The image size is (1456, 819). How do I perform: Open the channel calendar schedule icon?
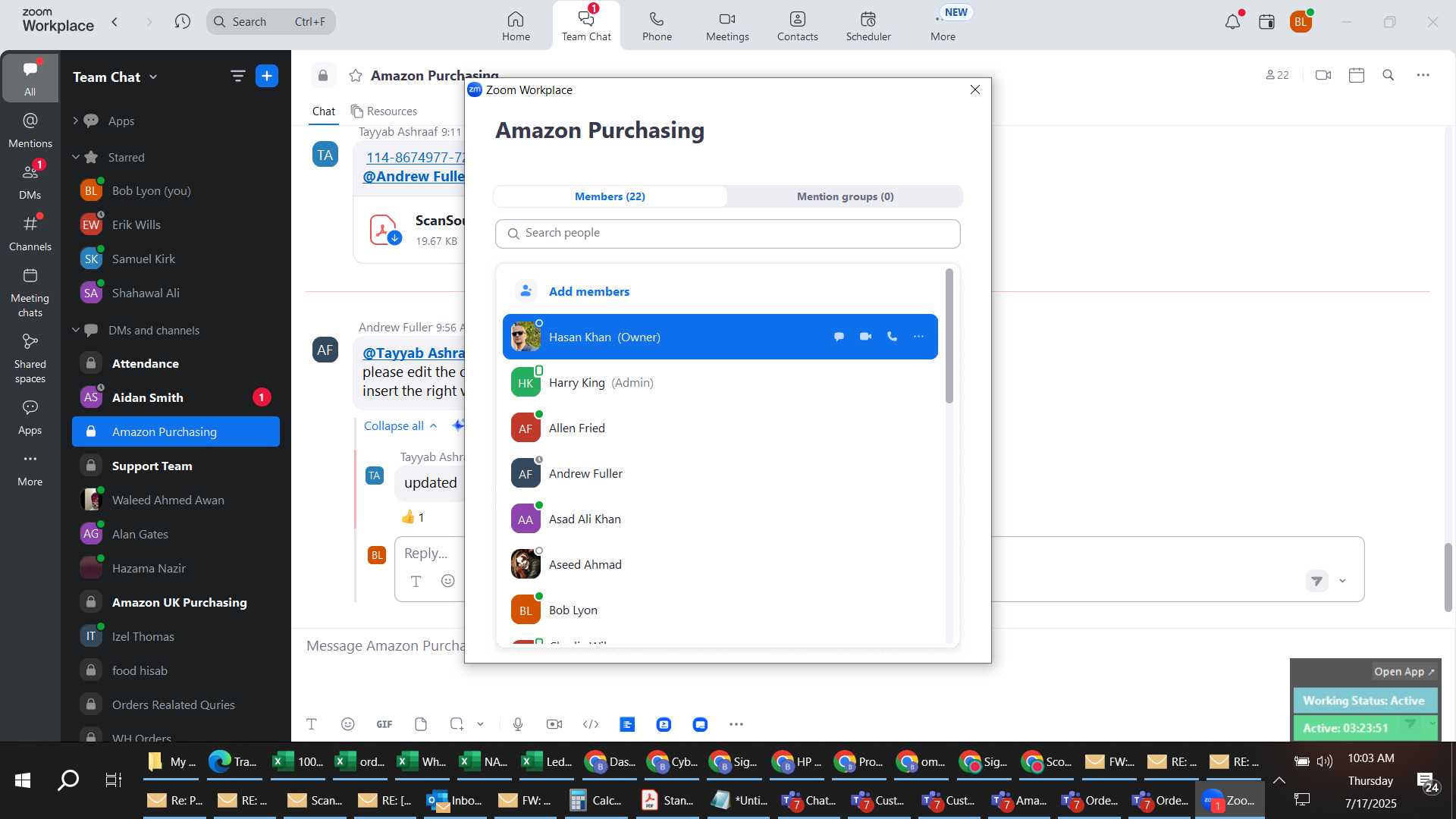pyautogui.click(x=1357, y=75)
